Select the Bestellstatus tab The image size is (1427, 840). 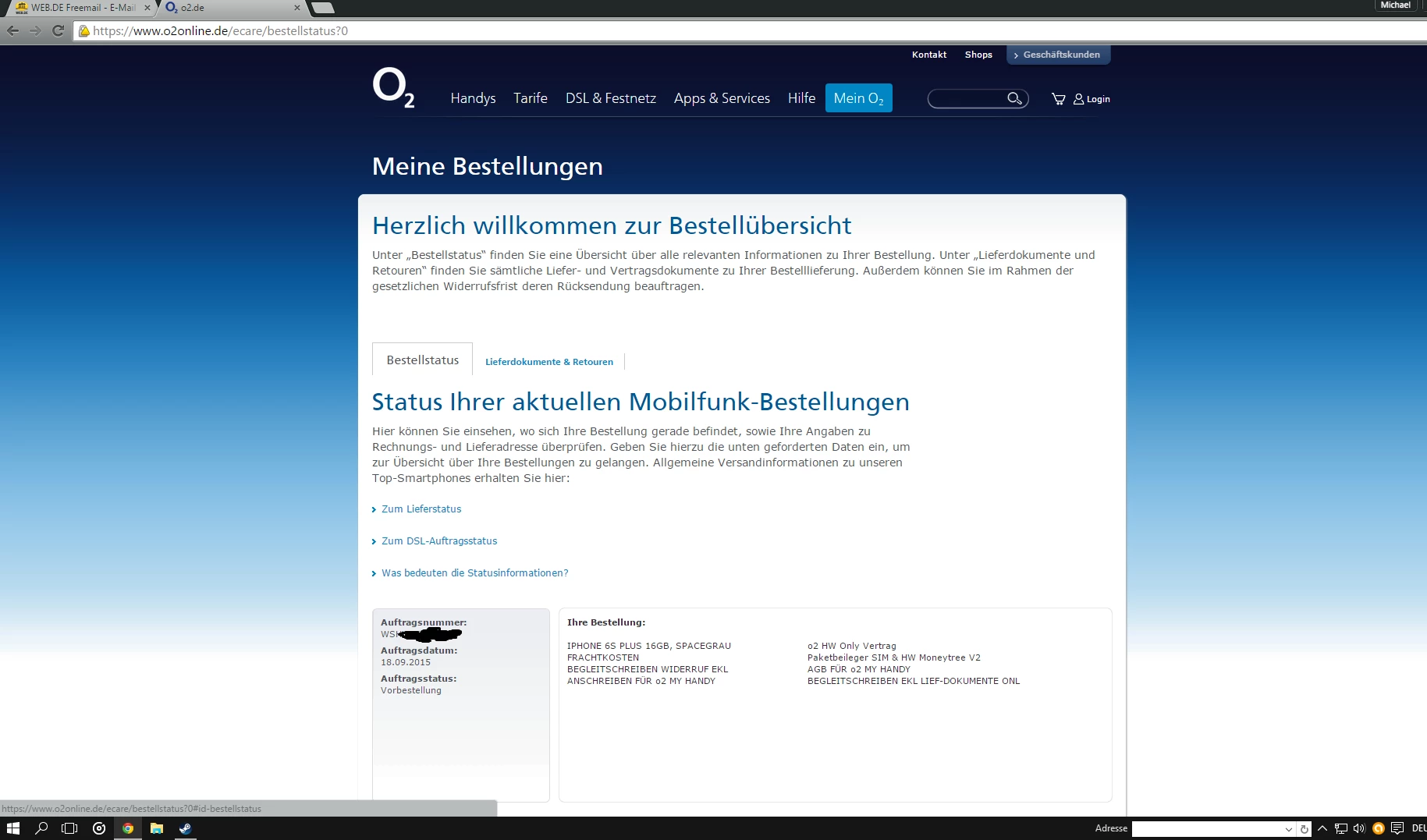pos(422,360)
